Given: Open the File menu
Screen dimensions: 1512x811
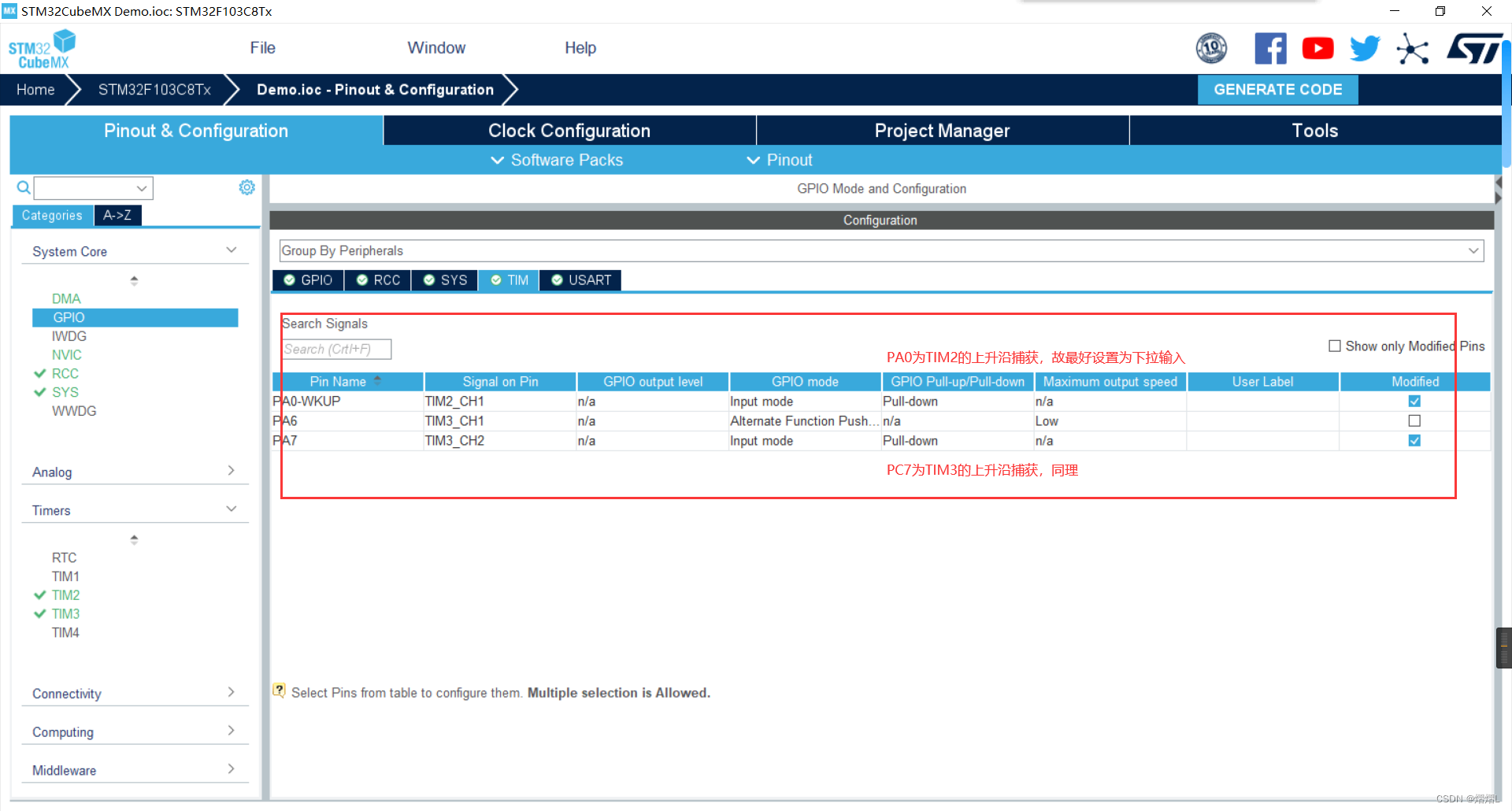Looking at the screenshot, I should pos(262,48).
